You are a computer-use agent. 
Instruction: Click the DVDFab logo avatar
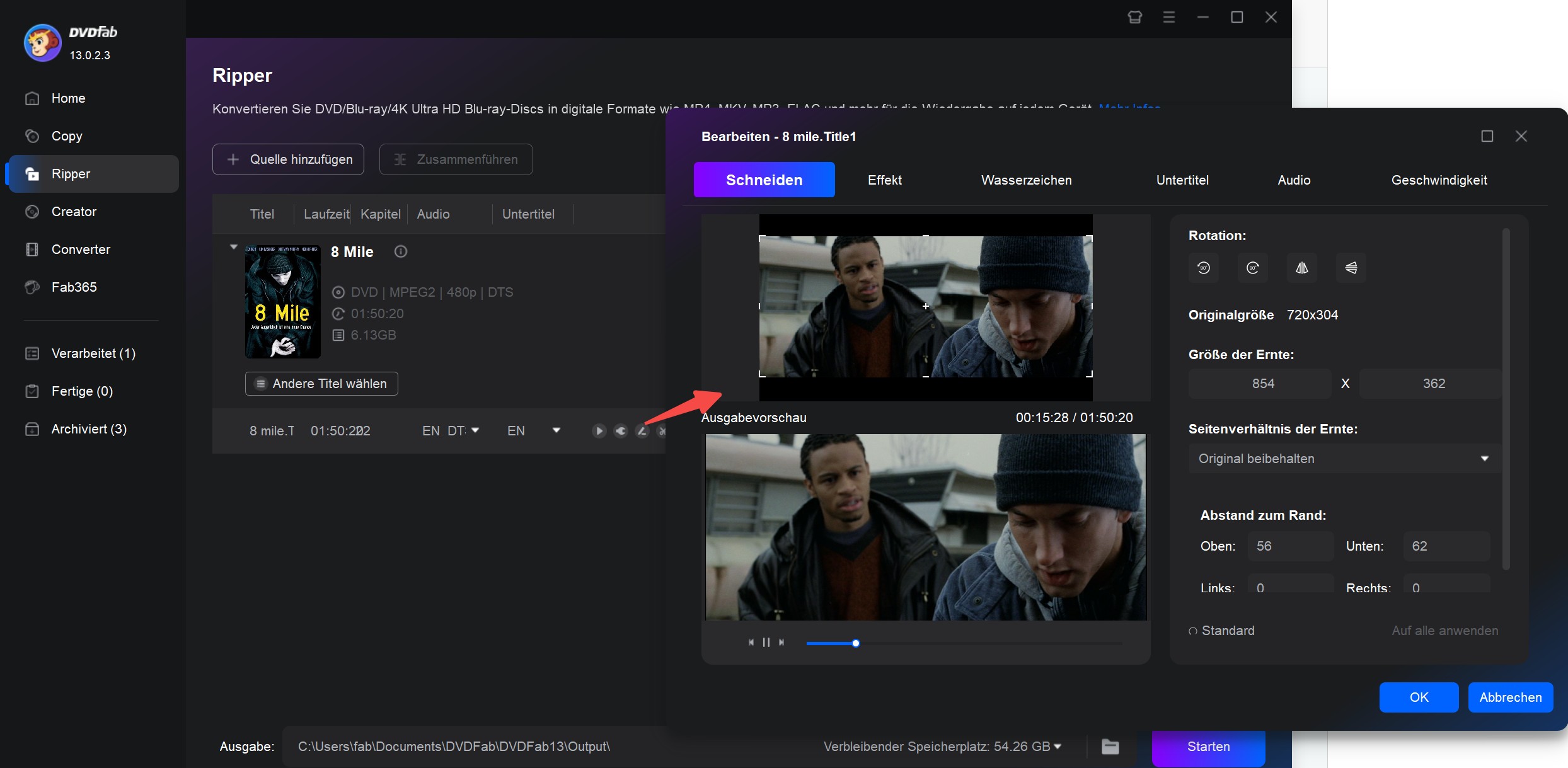pos(42,43)
